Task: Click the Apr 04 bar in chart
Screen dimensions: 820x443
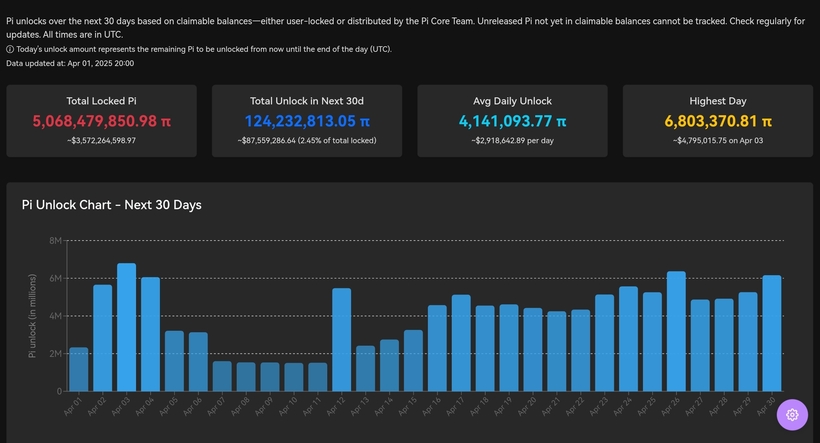Action: 151,334
